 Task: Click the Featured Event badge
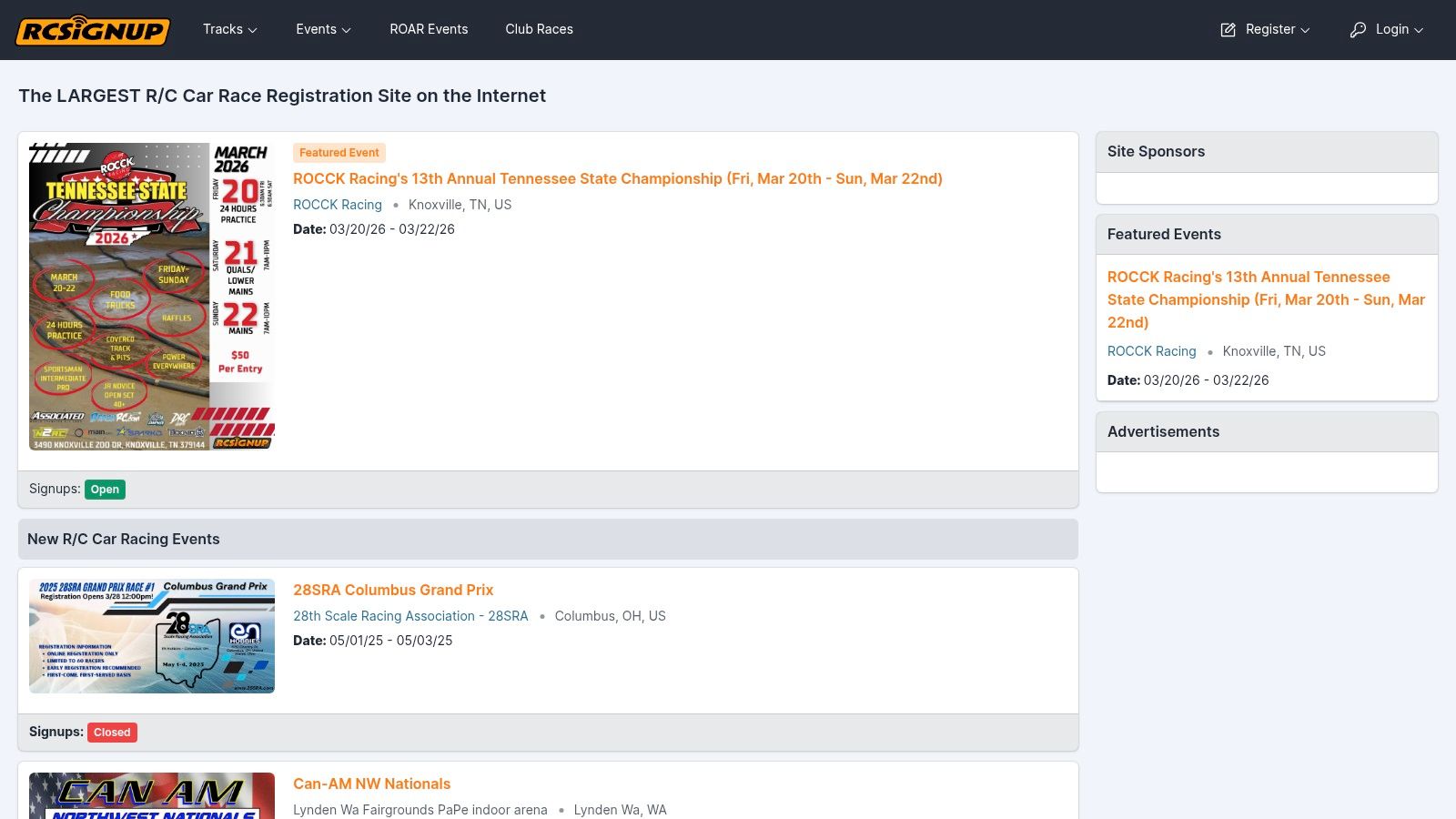tap(339, 153)
